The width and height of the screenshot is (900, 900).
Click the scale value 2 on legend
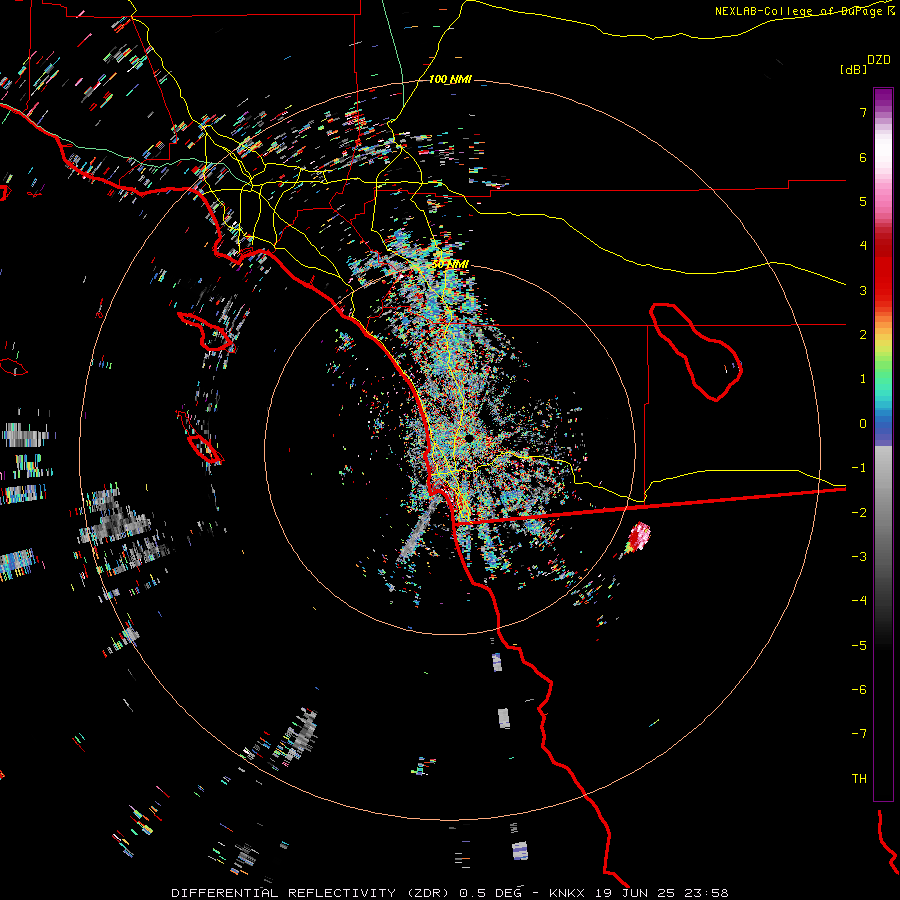pos(863,335)
